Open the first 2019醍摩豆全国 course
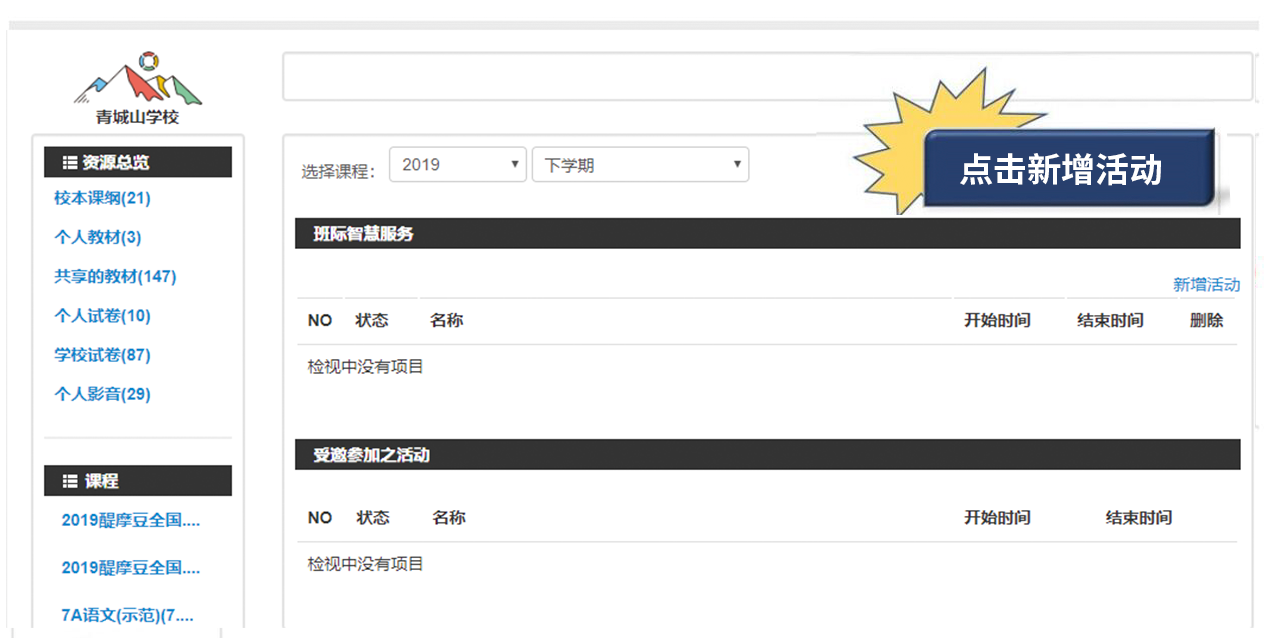 [x=131, y=520]
